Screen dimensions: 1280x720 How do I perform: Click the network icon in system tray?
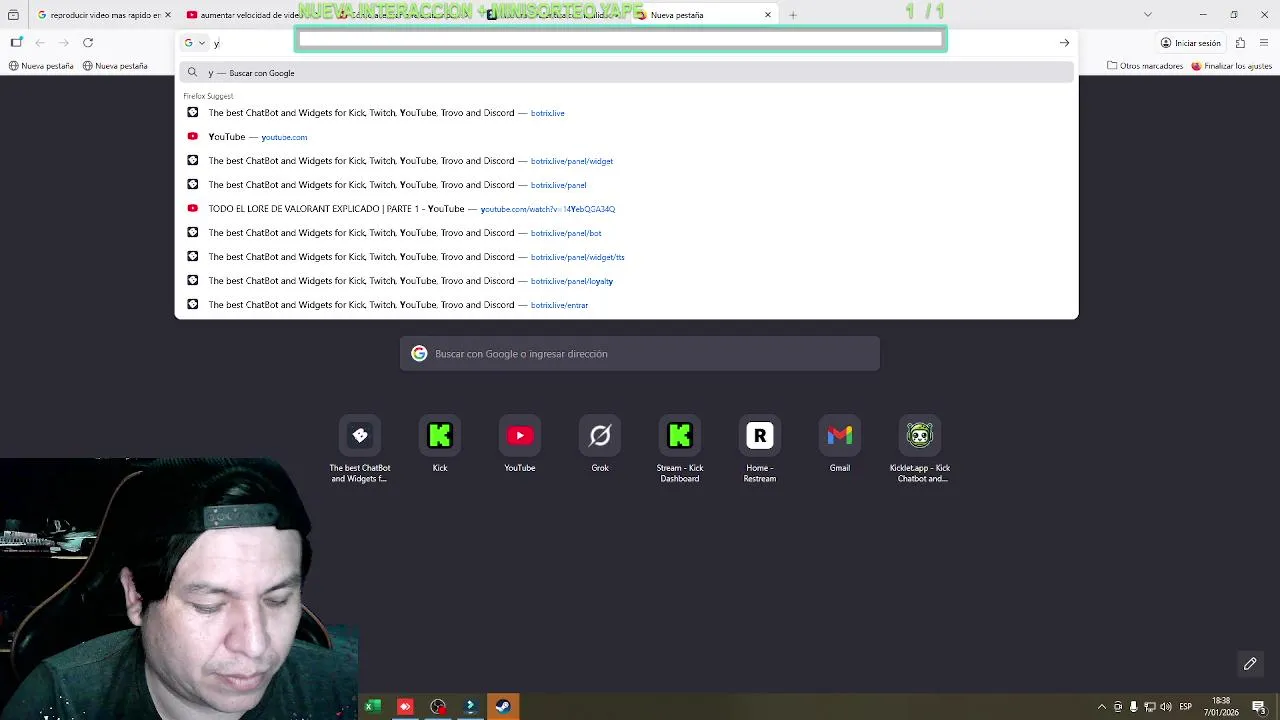(x=1150, y=707)
